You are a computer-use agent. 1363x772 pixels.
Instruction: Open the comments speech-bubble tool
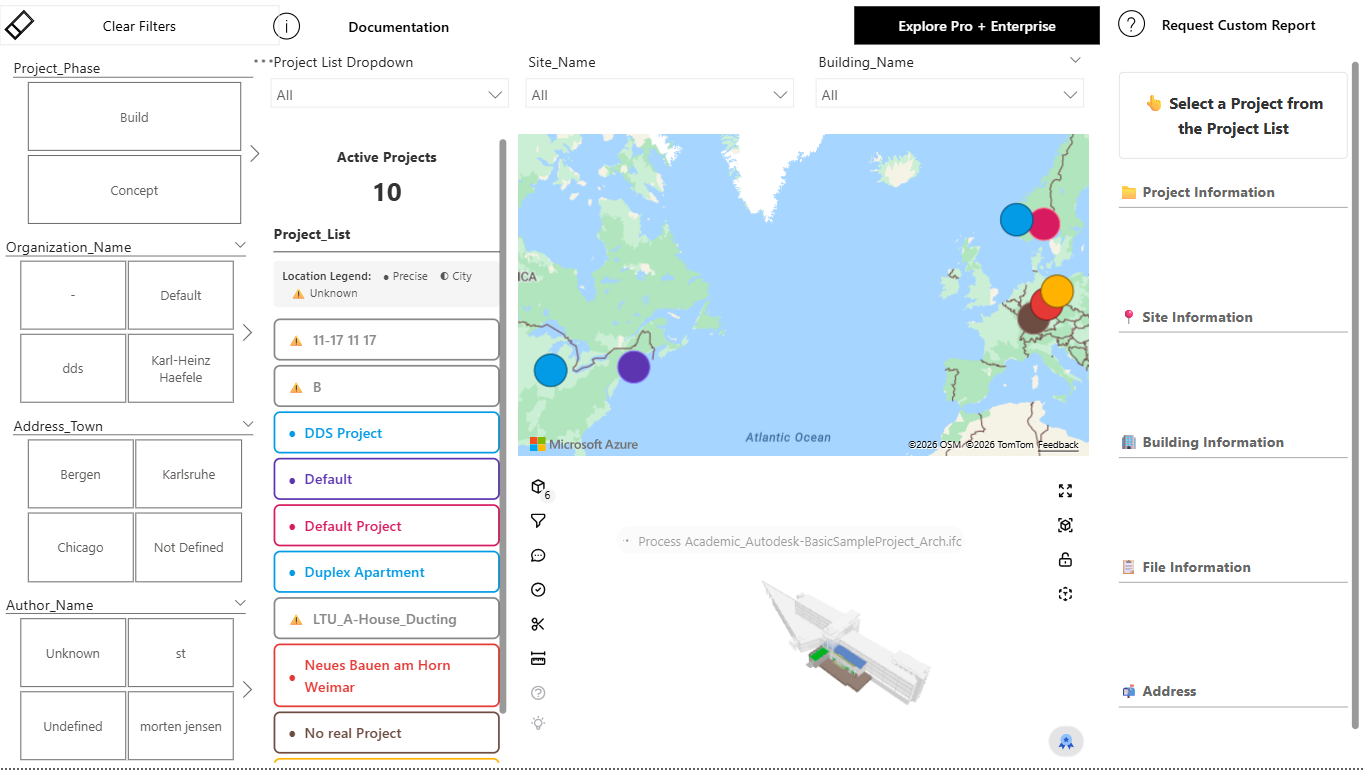click(x=537, y=555)
